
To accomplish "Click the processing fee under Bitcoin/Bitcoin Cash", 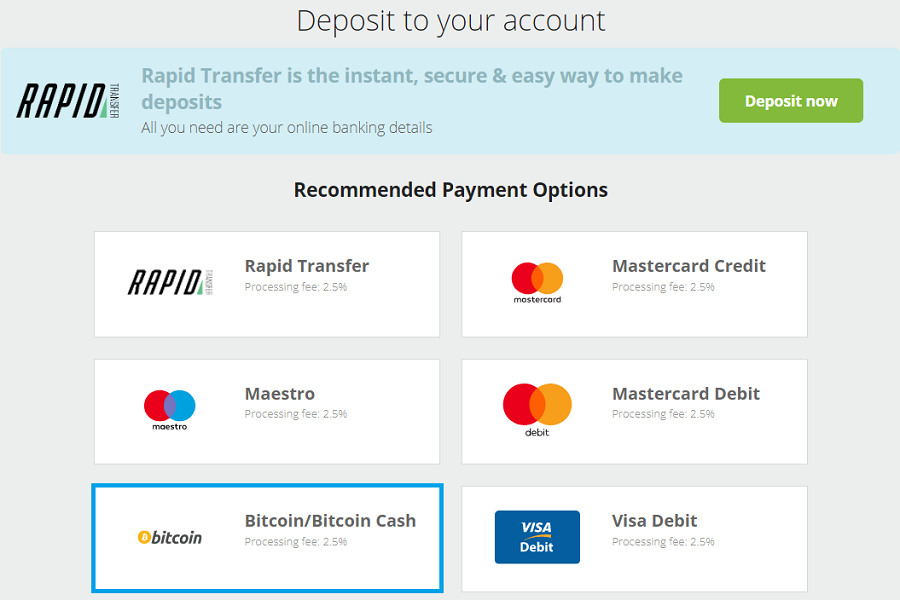I will [x=296, y=541].
